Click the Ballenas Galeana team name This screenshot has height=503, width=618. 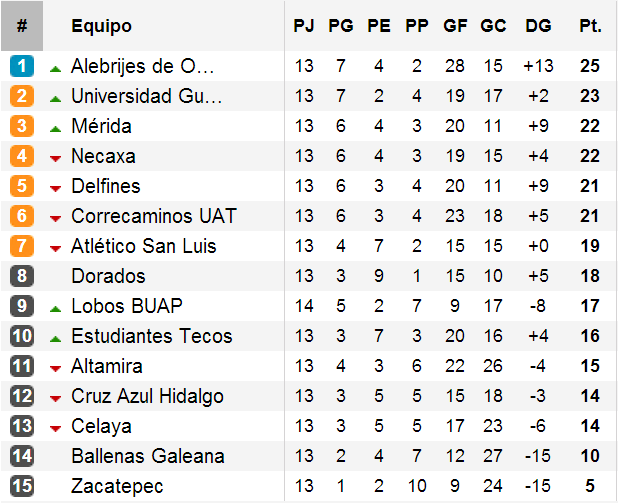[148, 457]
